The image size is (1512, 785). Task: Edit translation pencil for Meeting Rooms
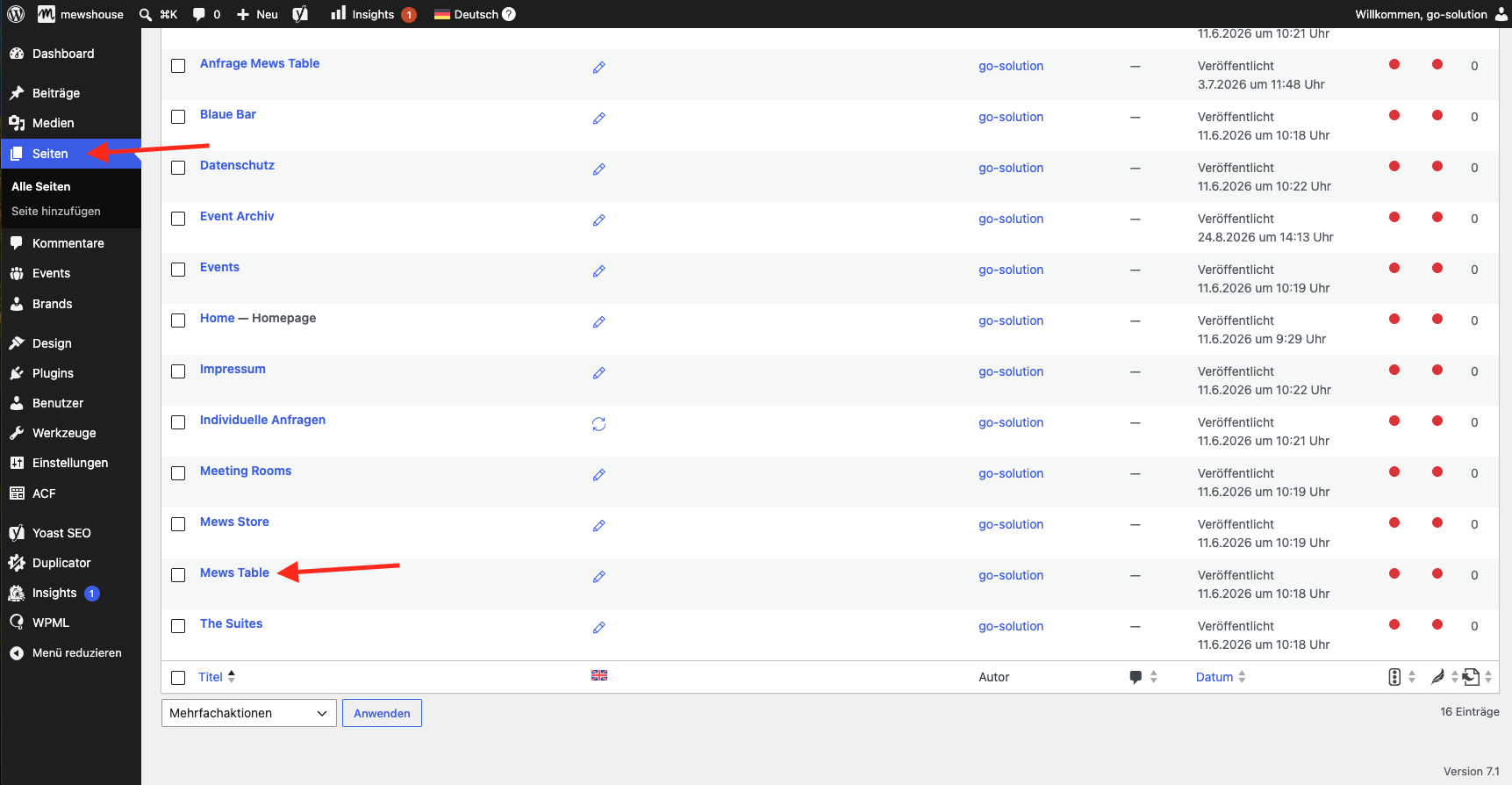pos(599,475)
